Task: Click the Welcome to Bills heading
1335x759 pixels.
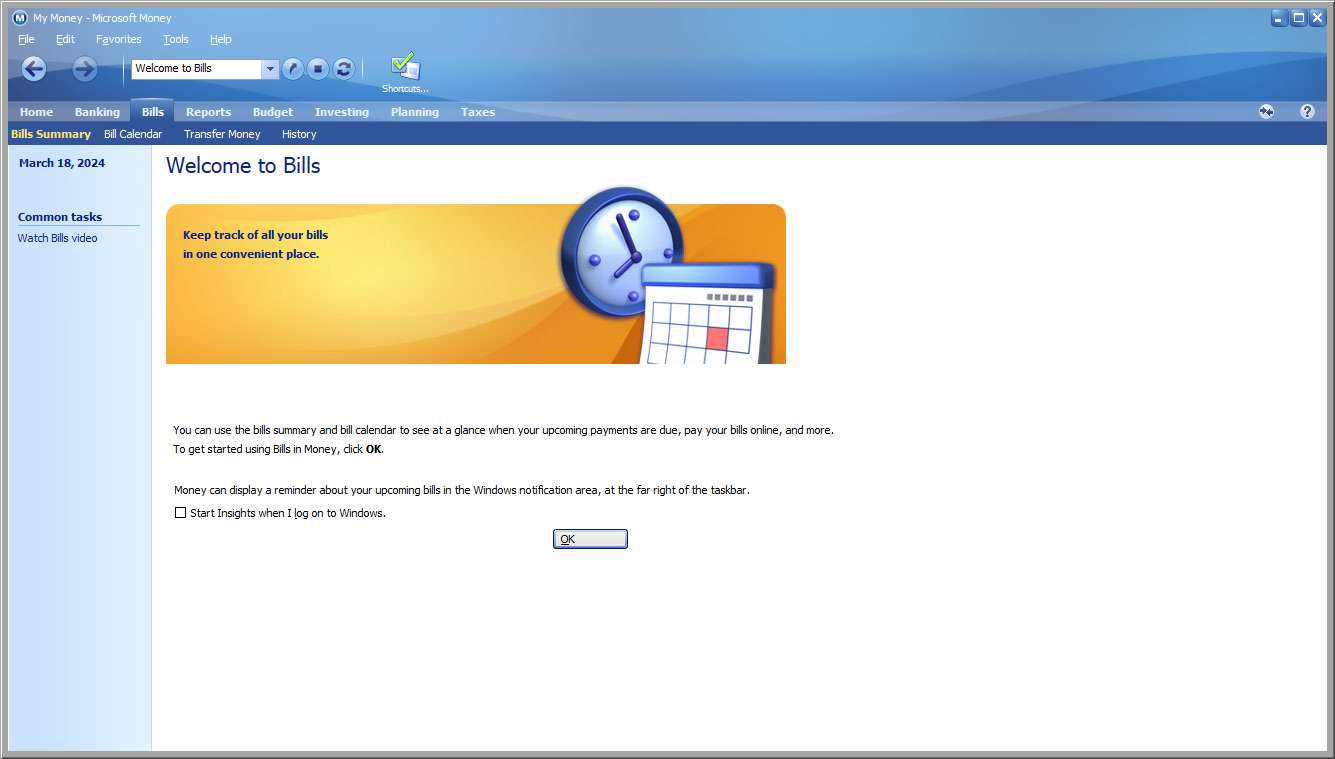Action: pyautogui.click(x=243, y=166)
